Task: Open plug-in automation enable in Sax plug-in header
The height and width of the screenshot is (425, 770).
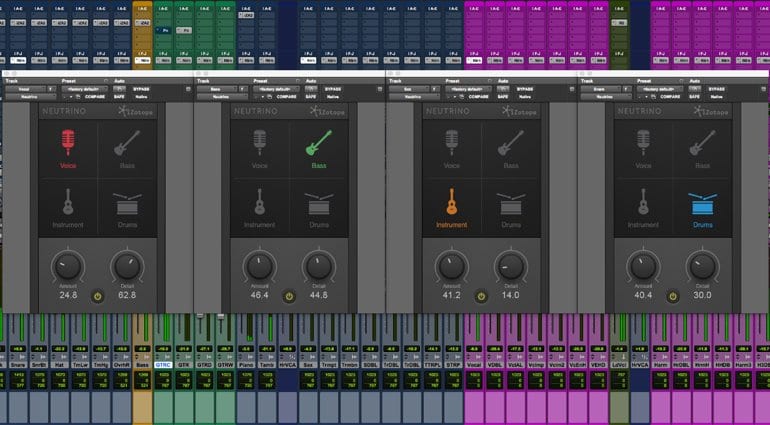Action: 503,89
